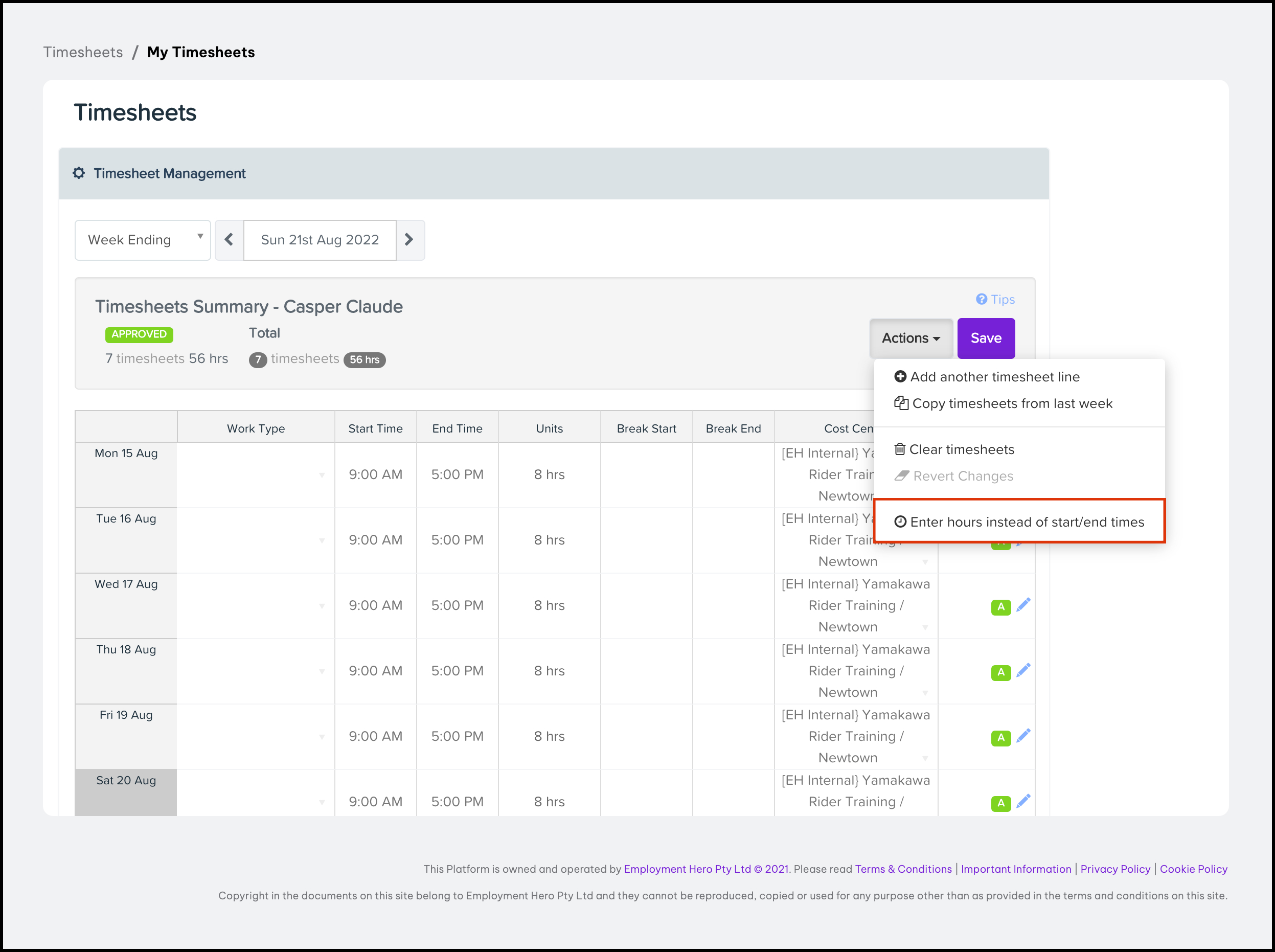1275x952 pixels.
Task: Edit Wed 17 Aug timesheet pencil icon
Action: point(1023,604)
